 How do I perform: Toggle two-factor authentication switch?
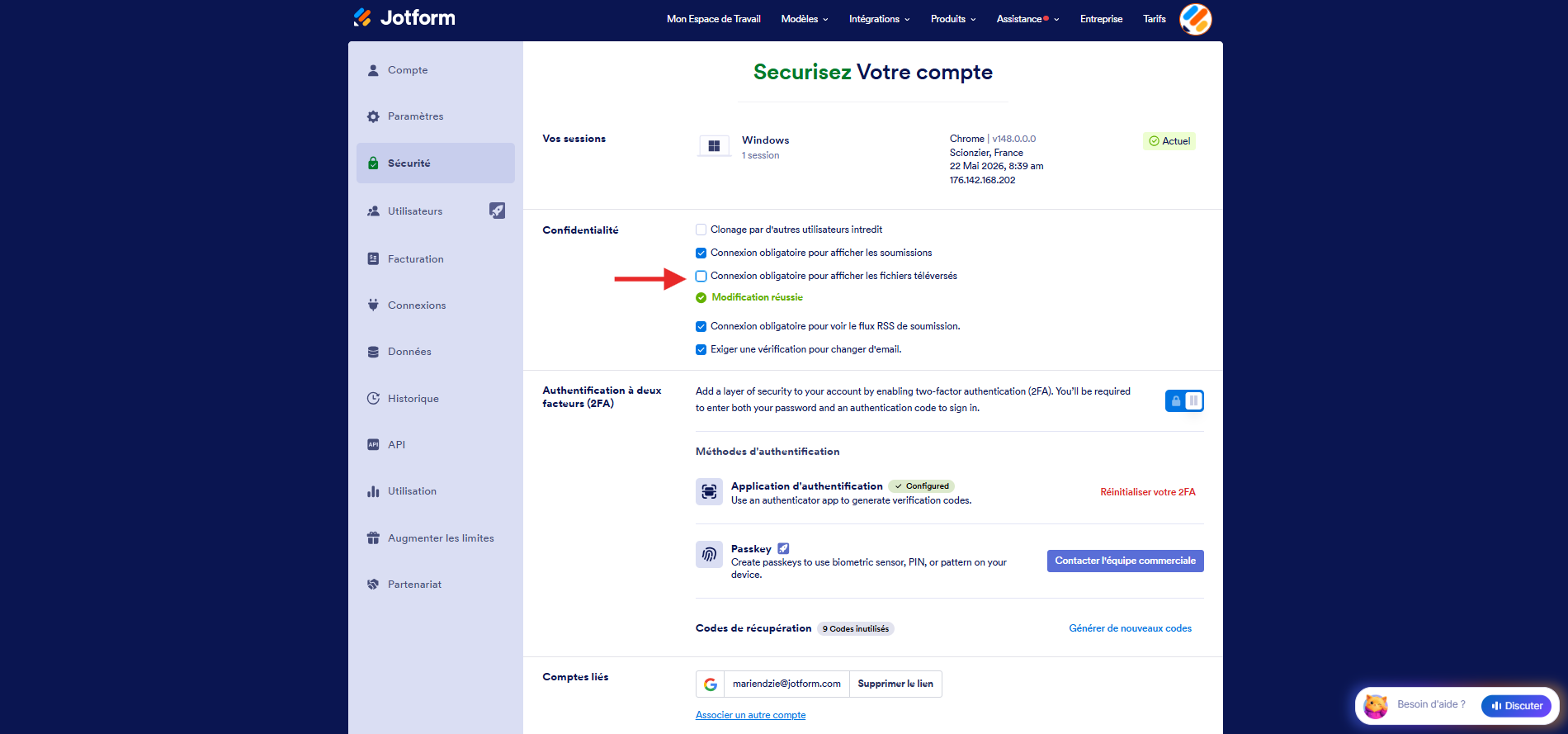point(1184,400)
